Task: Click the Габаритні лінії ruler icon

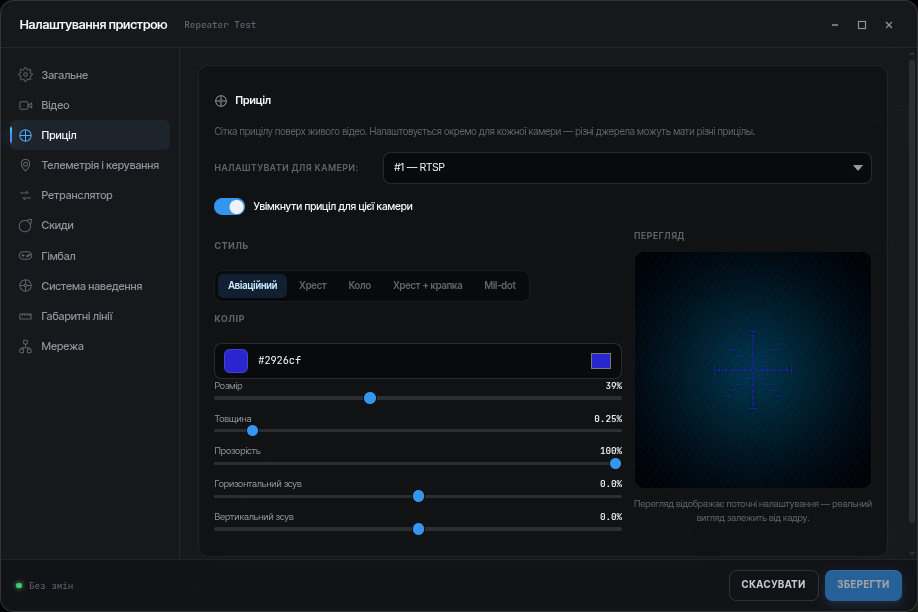Action: [25, 316]
